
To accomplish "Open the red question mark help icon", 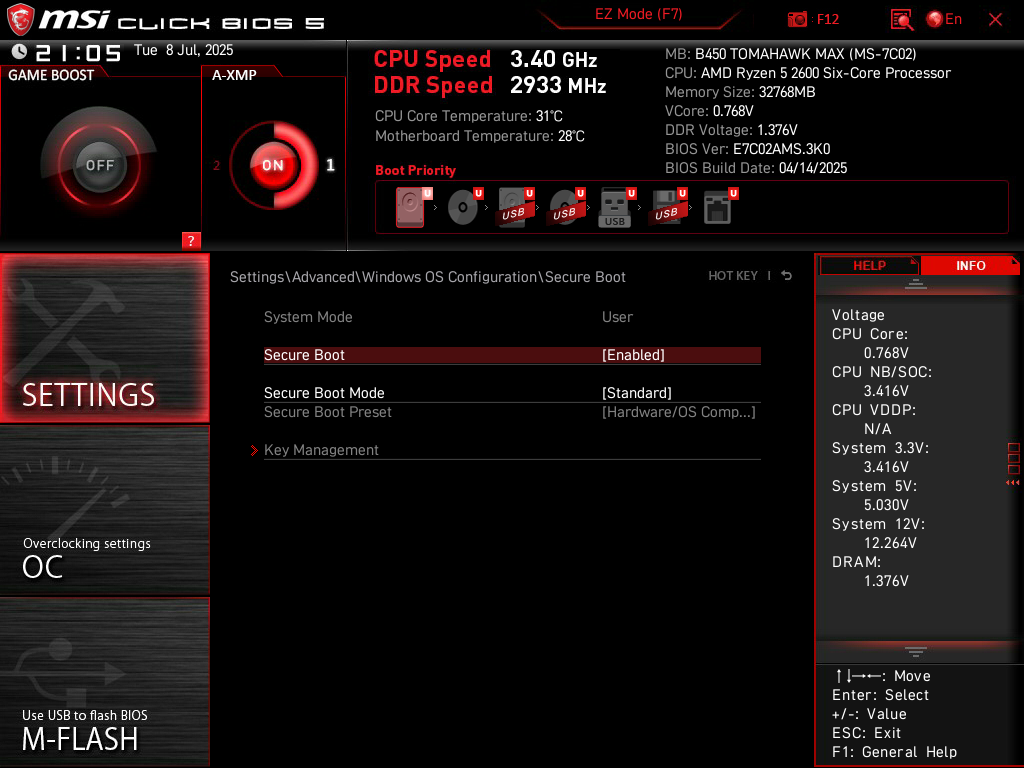I will click(x=191, y=240).
